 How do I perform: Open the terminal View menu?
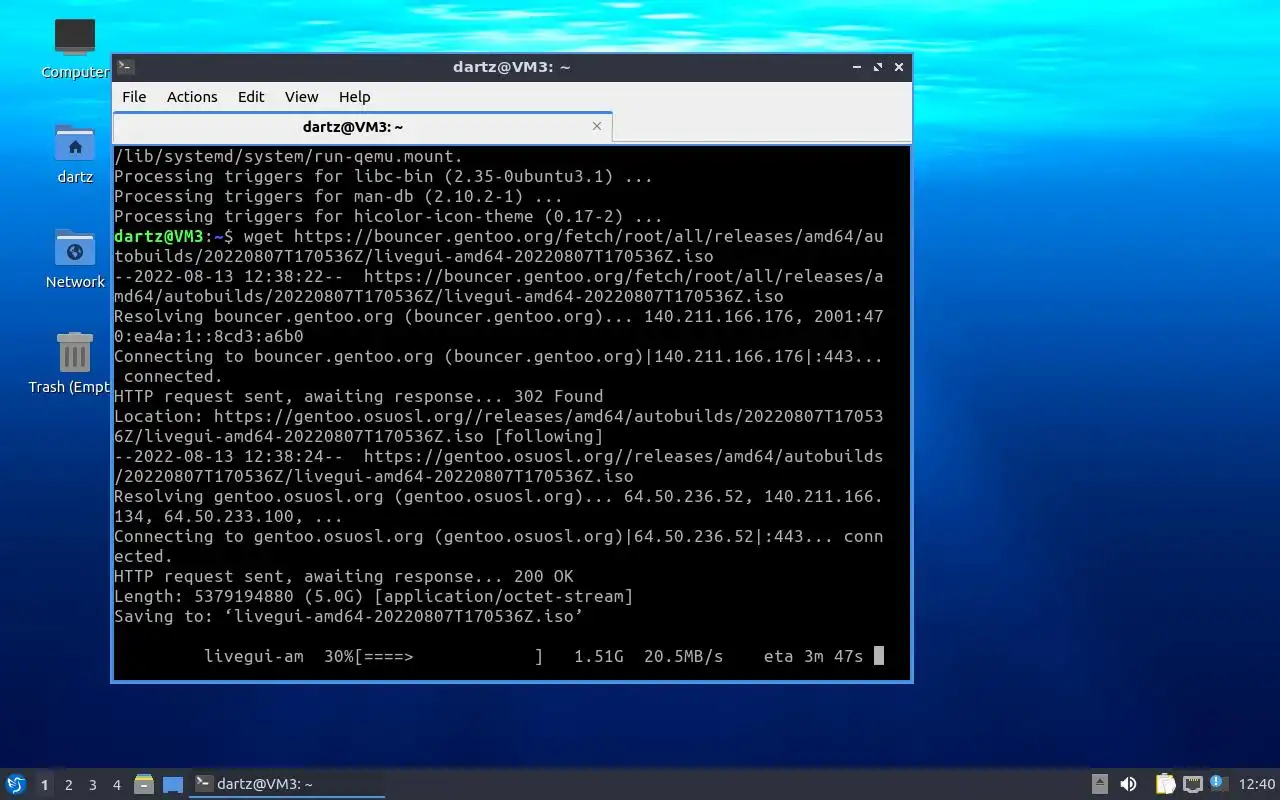(301, 97)
